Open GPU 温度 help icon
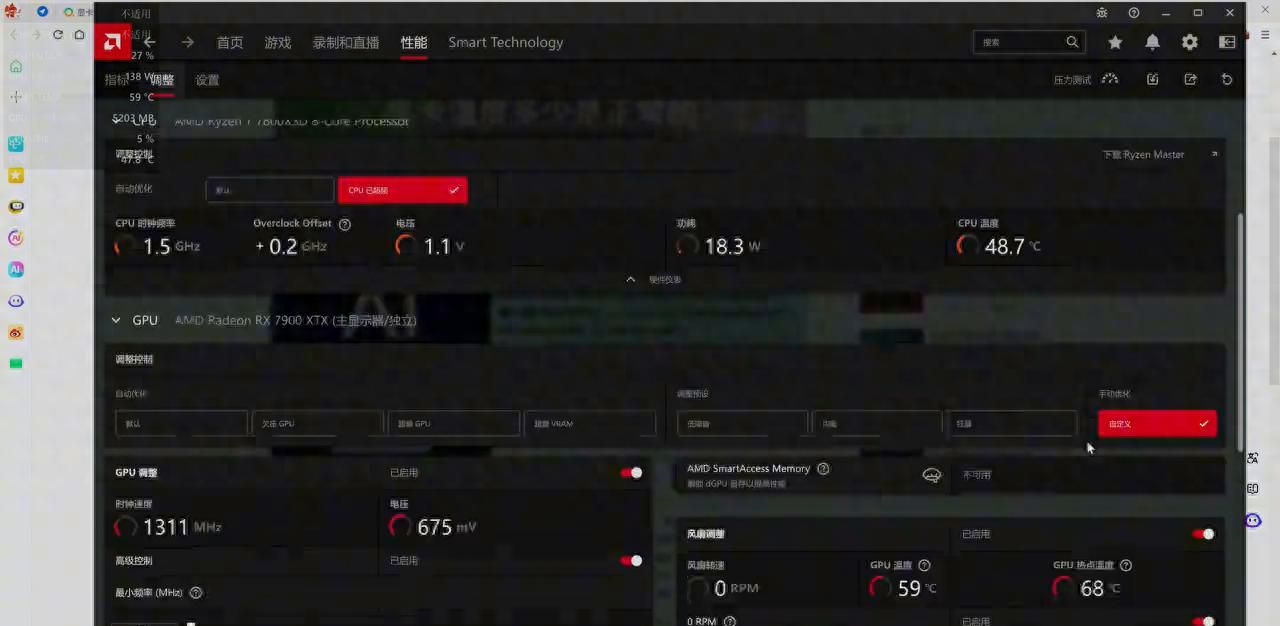 tap(924, 565)
